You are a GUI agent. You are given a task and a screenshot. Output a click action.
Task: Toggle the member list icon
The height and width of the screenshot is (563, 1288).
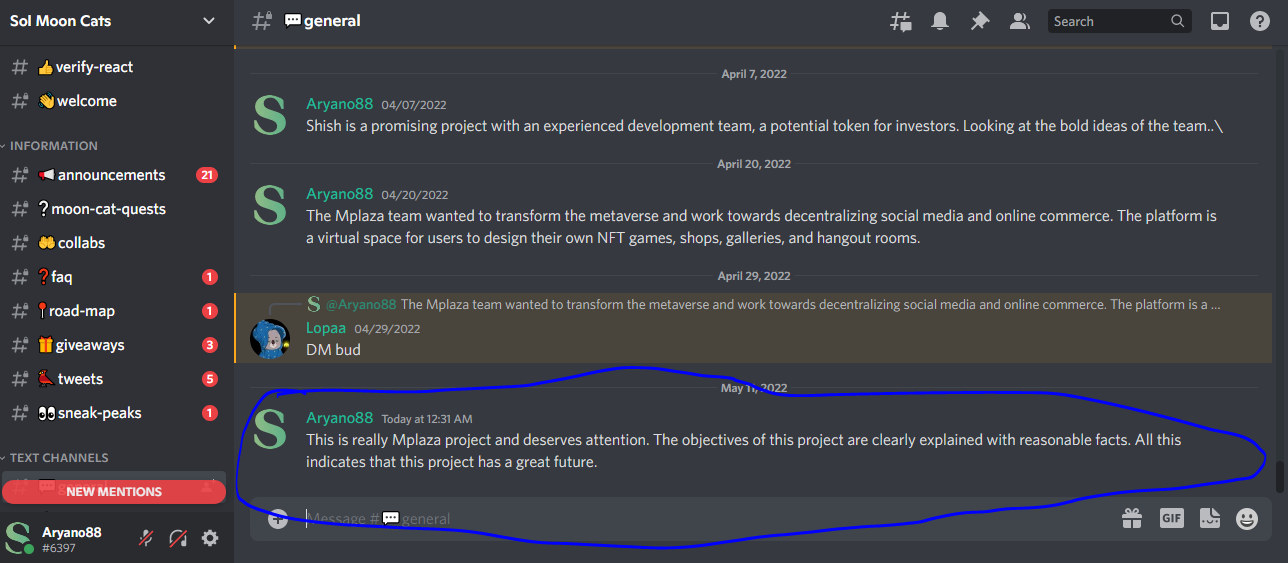[1020, 21]
